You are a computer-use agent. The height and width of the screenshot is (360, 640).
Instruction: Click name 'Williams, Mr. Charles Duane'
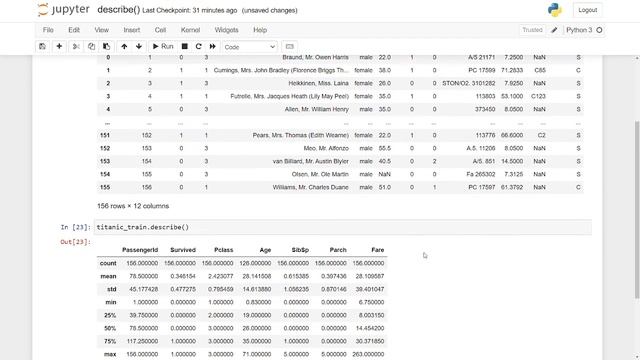pyautogui.click(x=311, y=187)
